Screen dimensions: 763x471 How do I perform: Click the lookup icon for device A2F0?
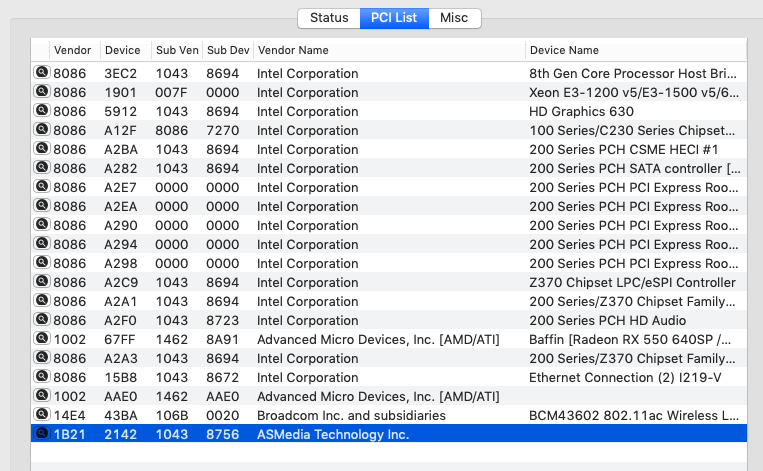42,319
